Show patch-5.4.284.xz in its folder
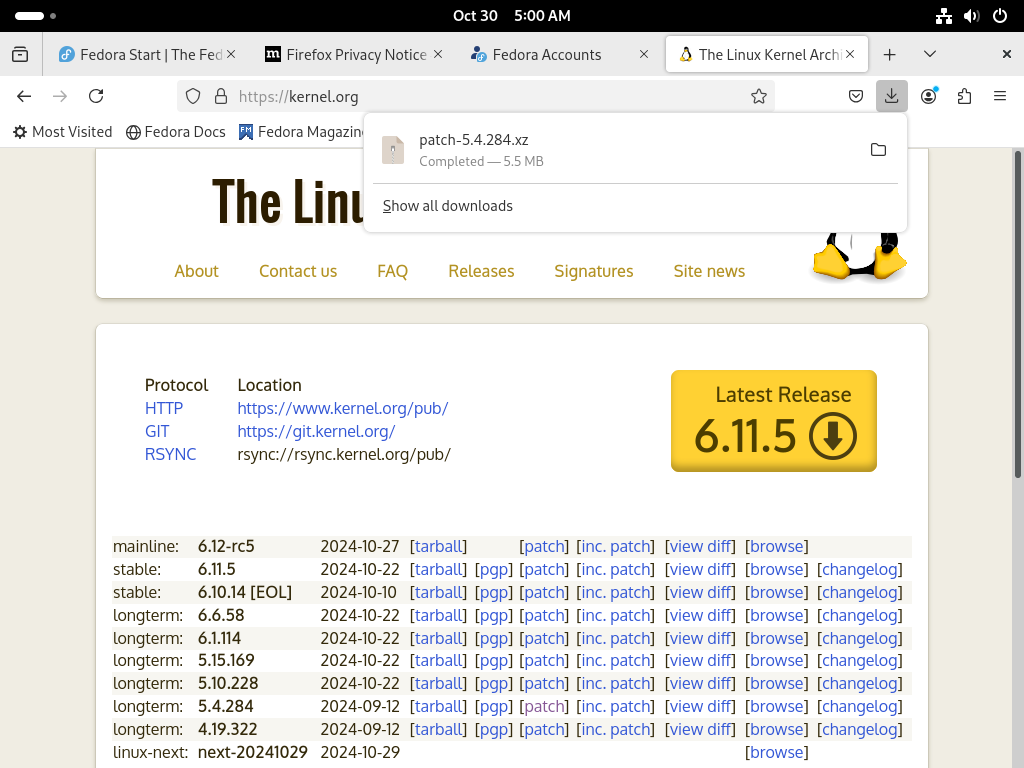The width and height of the screenshot is (1024, 768). pyautogui.click(x=878, y=150)
